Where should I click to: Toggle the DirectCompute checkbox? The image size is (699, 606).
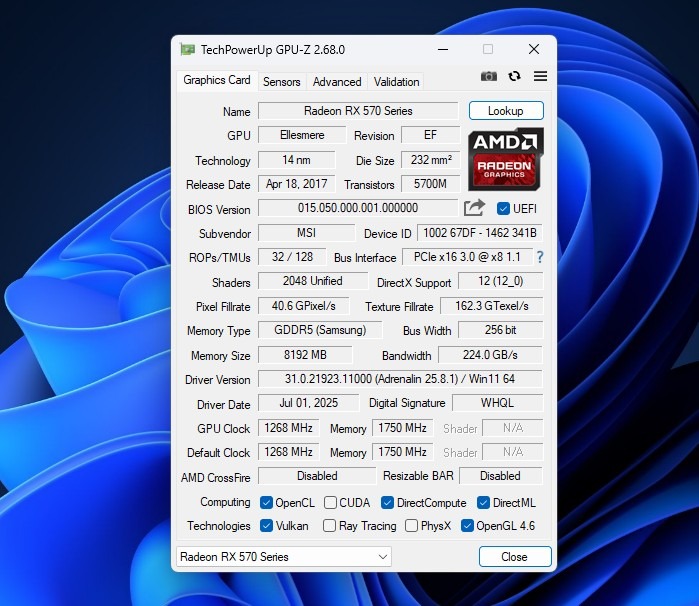click(x=387, y=503)
